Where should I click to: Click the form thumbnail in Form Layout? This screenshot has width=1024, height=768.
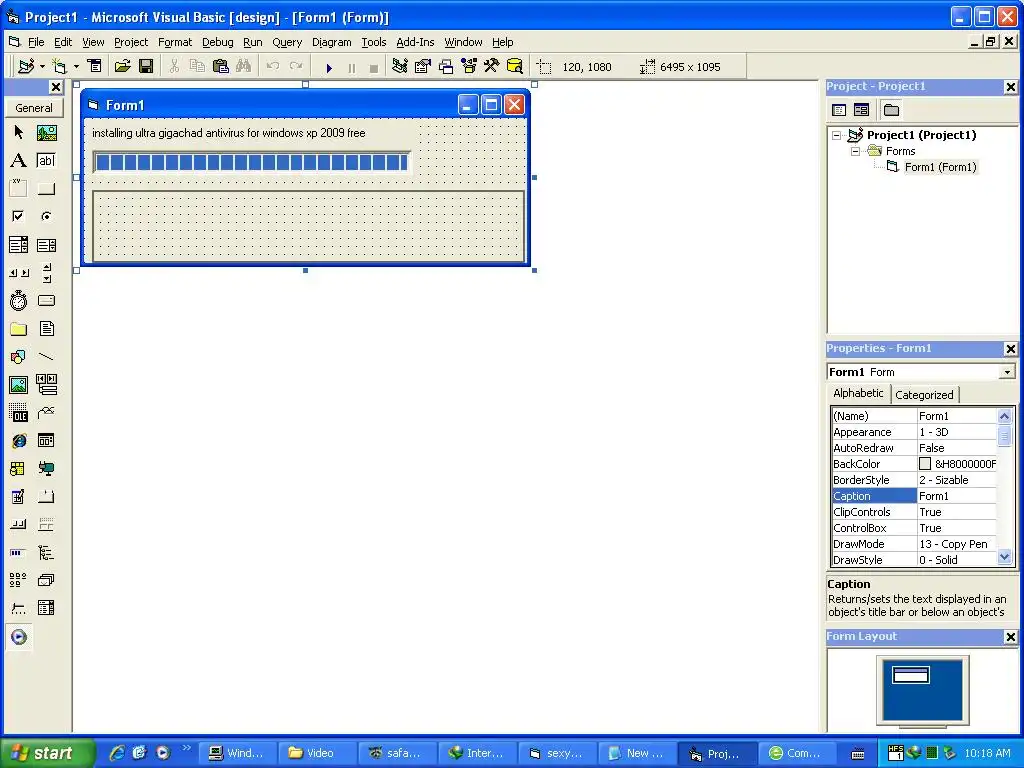(910, 675)
